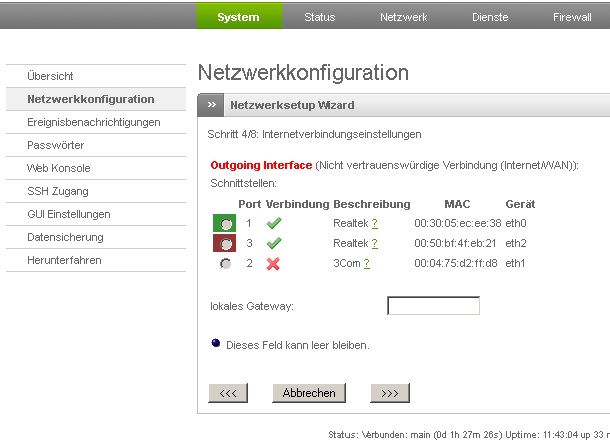Go to next wizard step with >>>

(390, 393)
